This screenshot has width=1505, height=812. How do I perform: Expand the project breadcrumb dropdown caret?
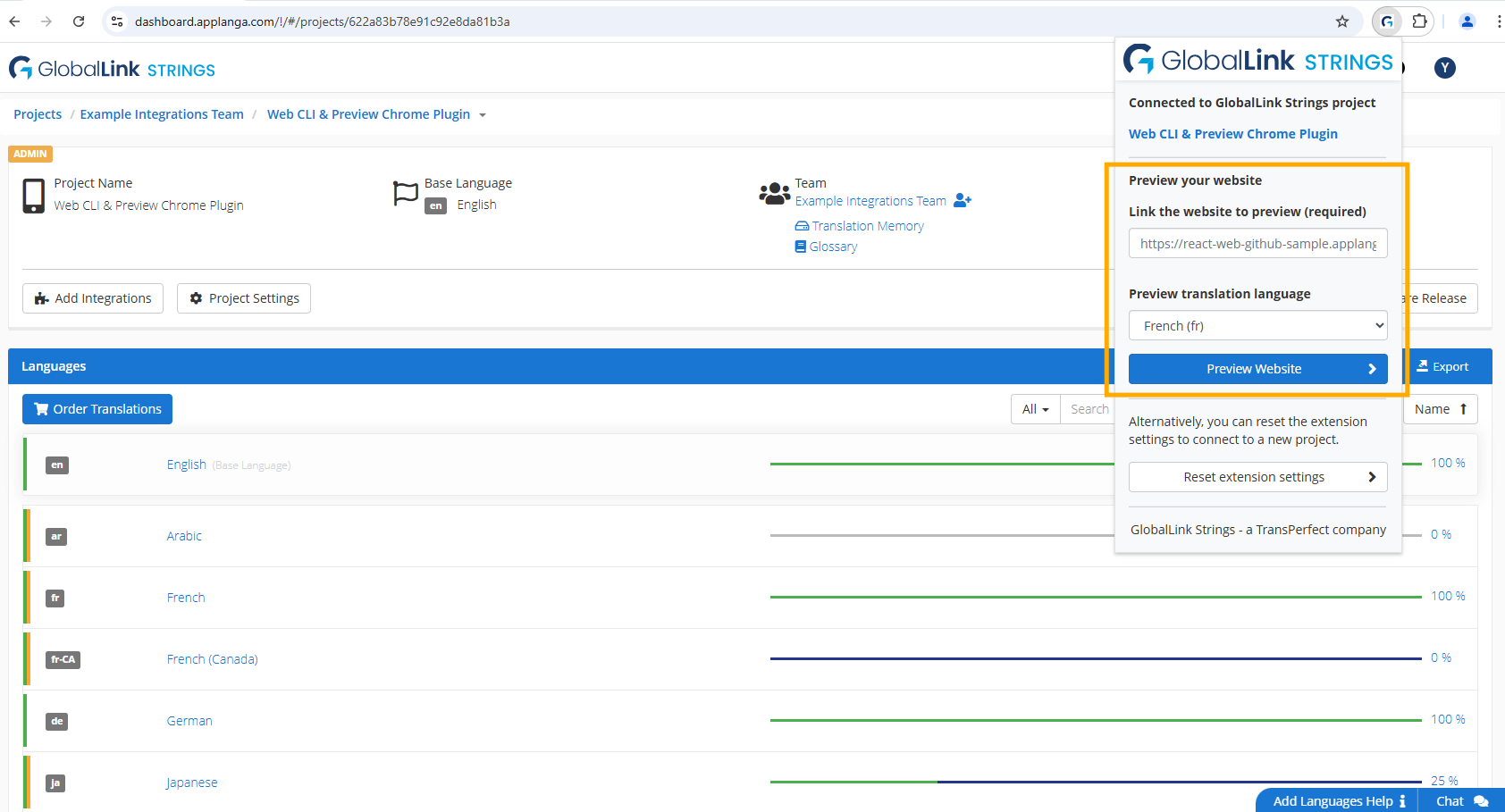483,115
